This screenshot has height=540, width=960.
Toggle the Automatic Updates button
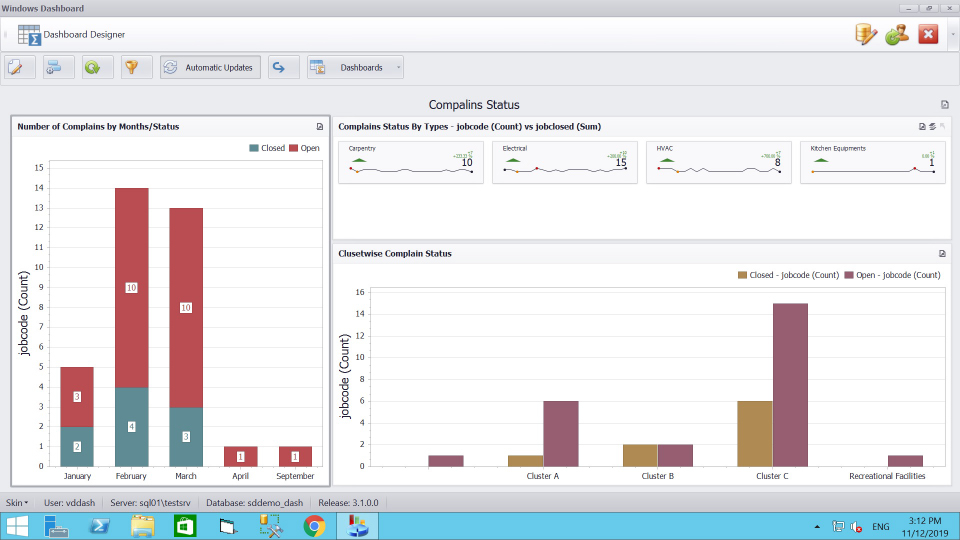[x=211, y=67]
